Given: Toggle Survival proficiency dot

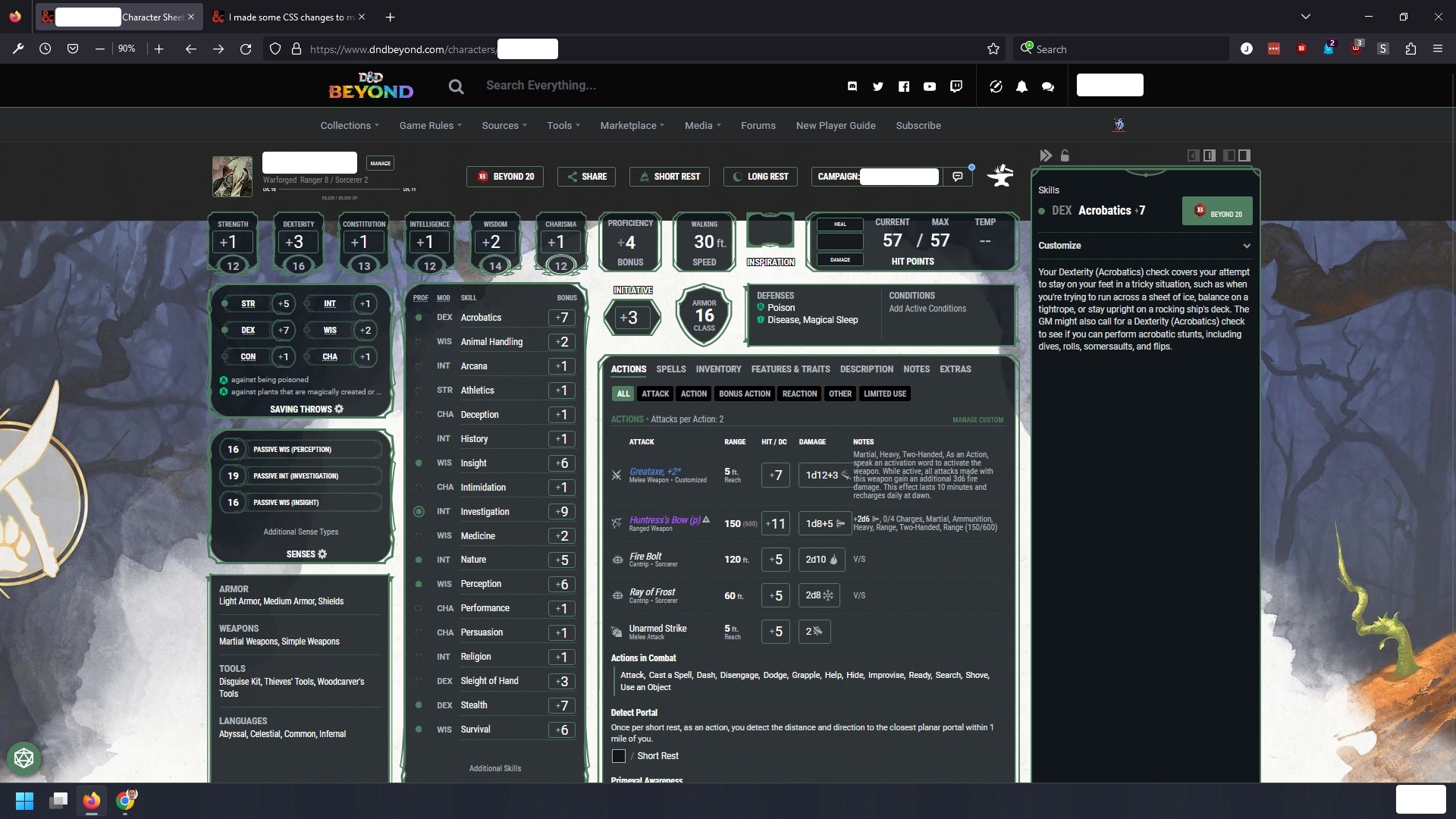Looking at the screenshot, I should point(419,730).
